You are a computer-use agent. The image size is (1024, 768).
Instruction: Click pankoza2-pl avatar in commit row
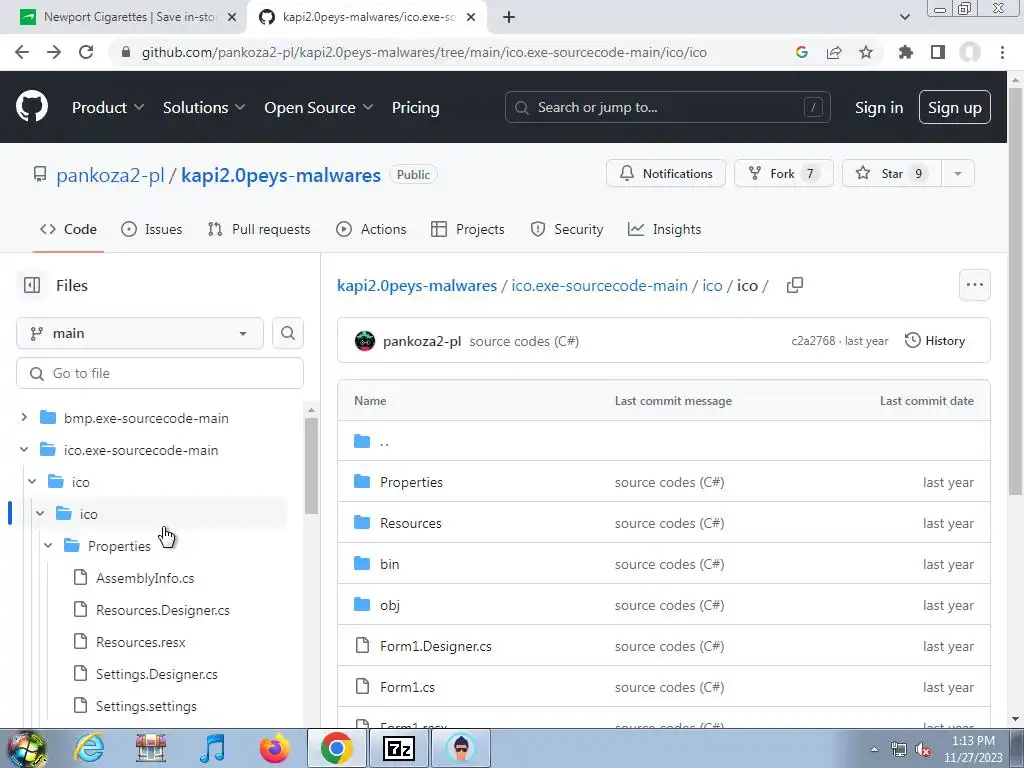[x=365, y=341]
